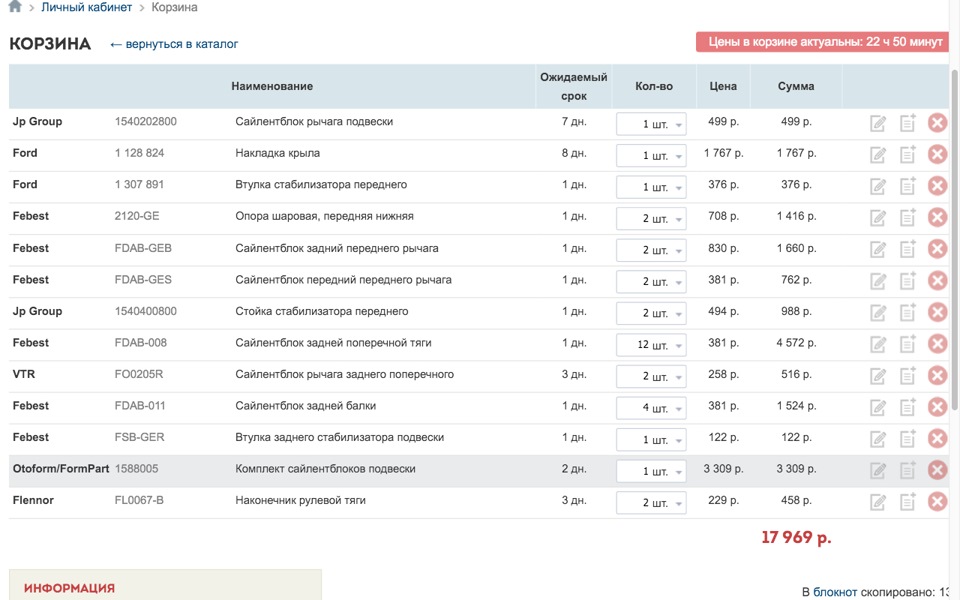The width and height of the screenshot is (960, 600).
Task: Click the Наименование column header
Action: 272,86
